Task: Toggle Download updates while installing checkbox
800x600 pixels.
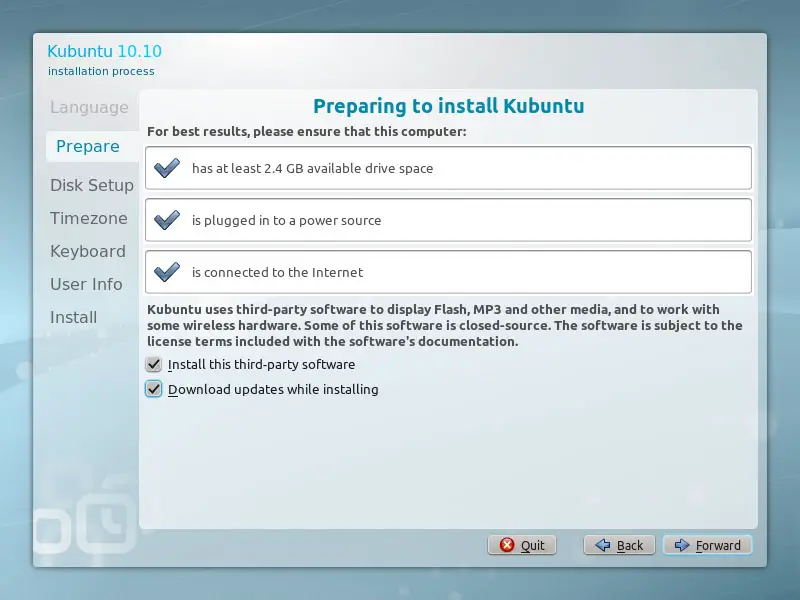Action: 154,389
